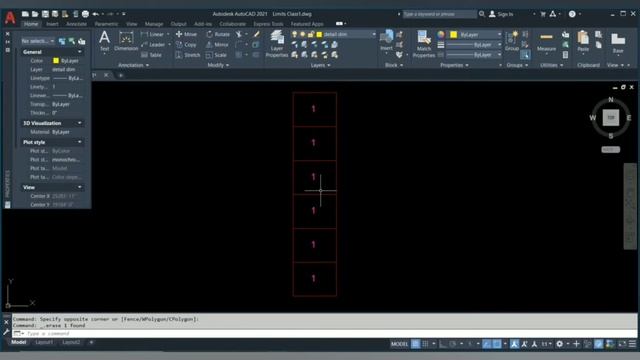The width and height of the screenshot is (640, 360).
Task: Open the linetype ByLayer dropdown
Action: 474,55
